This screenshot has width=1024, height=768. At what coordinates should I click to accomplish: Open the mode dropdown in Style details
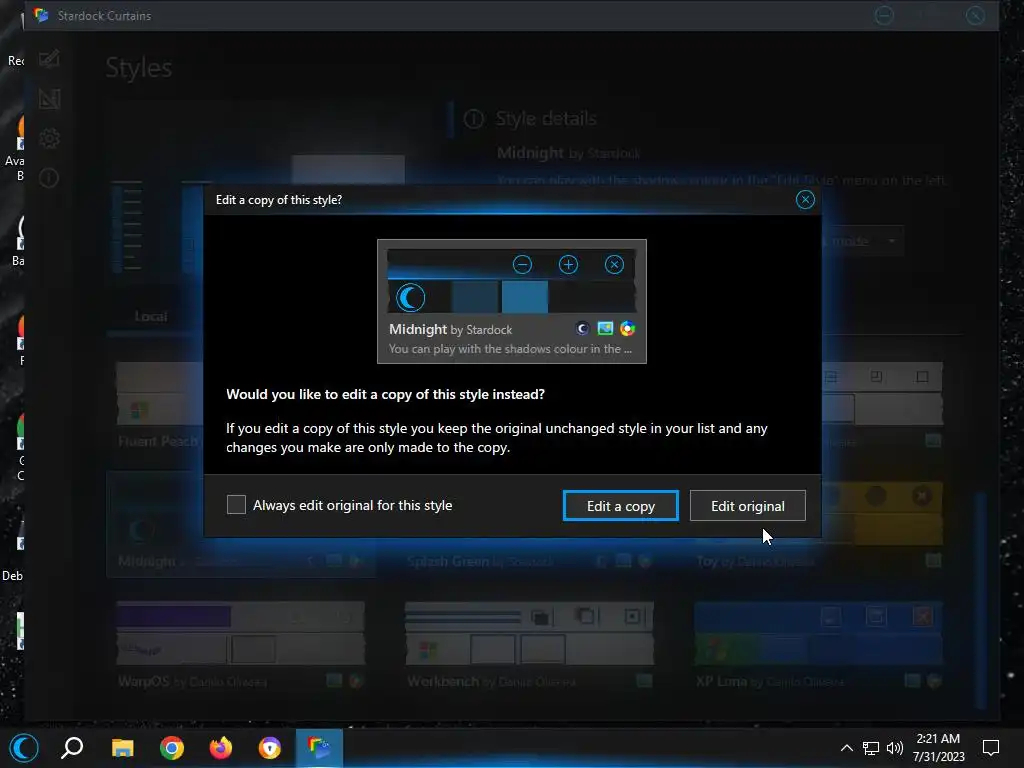[x=861, y=241]
